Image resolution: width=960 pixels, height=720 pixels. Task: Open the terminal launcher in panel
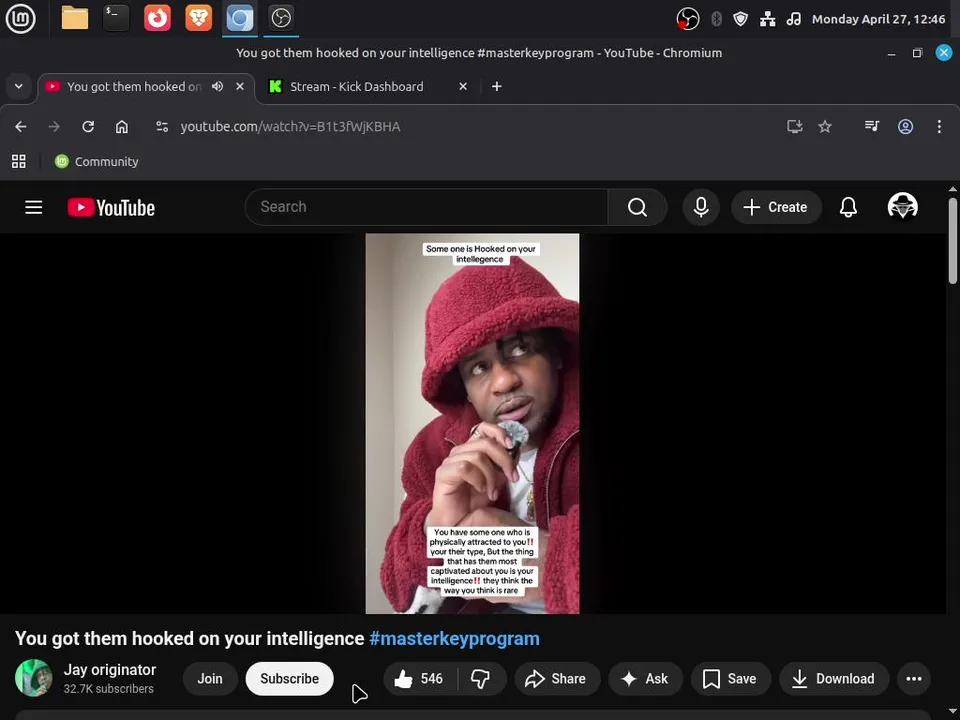pyautogui.click(x=116, y=18)
